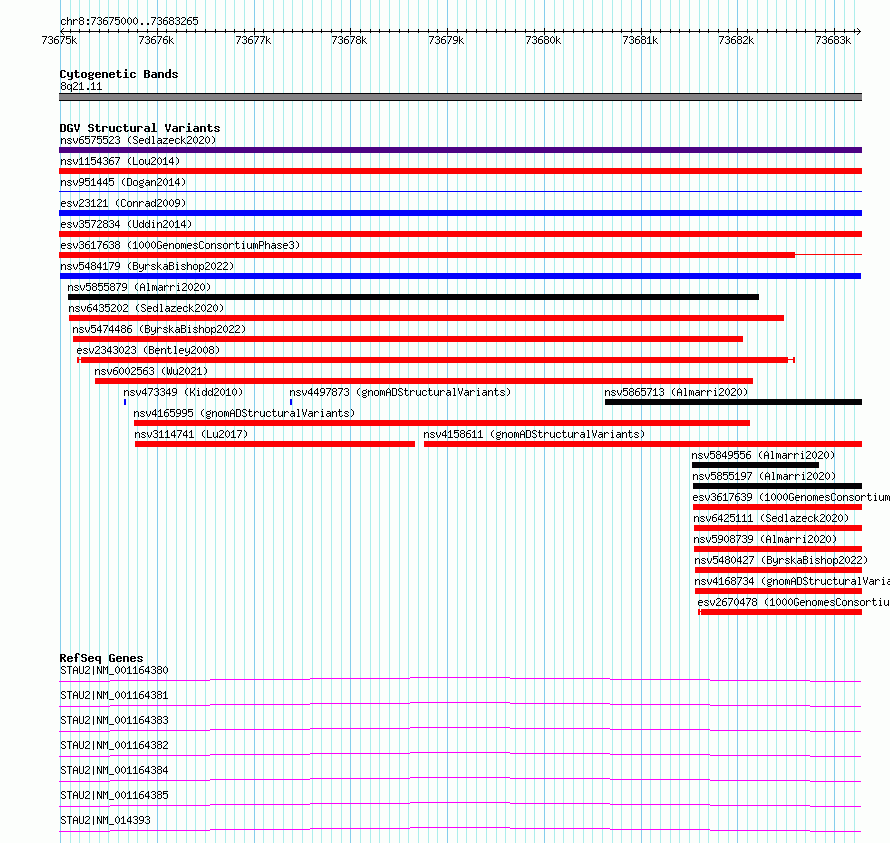Open variant esv3617638 (1000GenomesConsortiumPhase3)
Image resolution: width=890 pixels, height=843 pixels.
click(x=180, y=245)
